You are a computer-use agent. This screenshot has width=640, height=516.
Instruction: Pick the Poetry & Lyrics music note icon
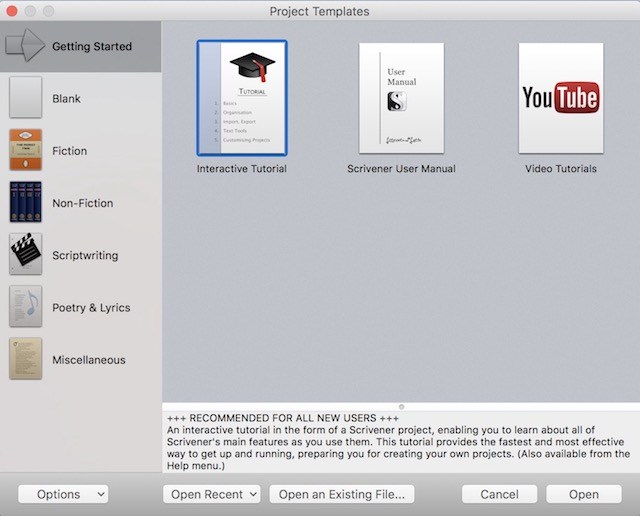point(25,307)
